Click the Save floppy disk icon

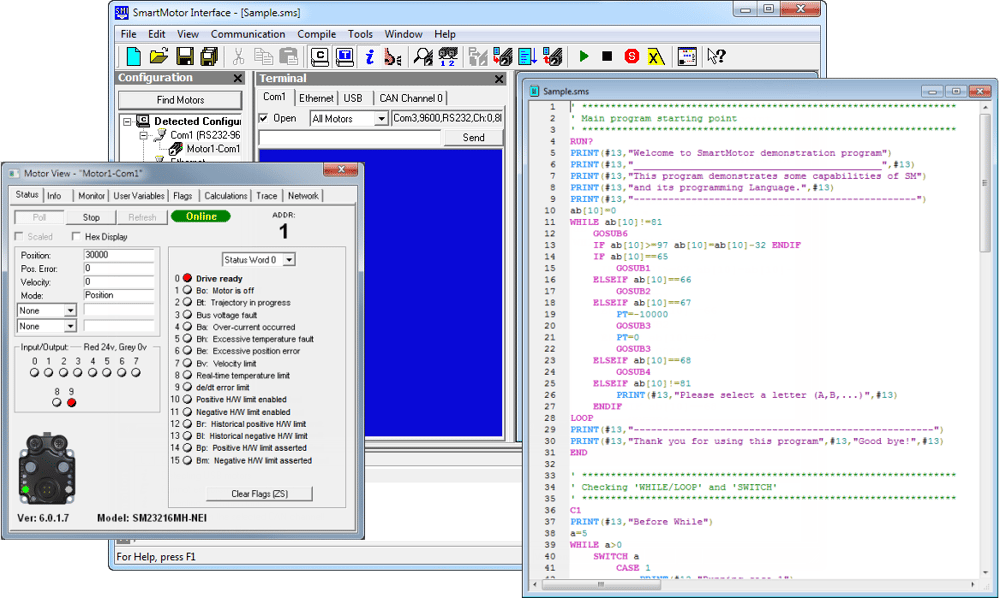click(184, 57)
